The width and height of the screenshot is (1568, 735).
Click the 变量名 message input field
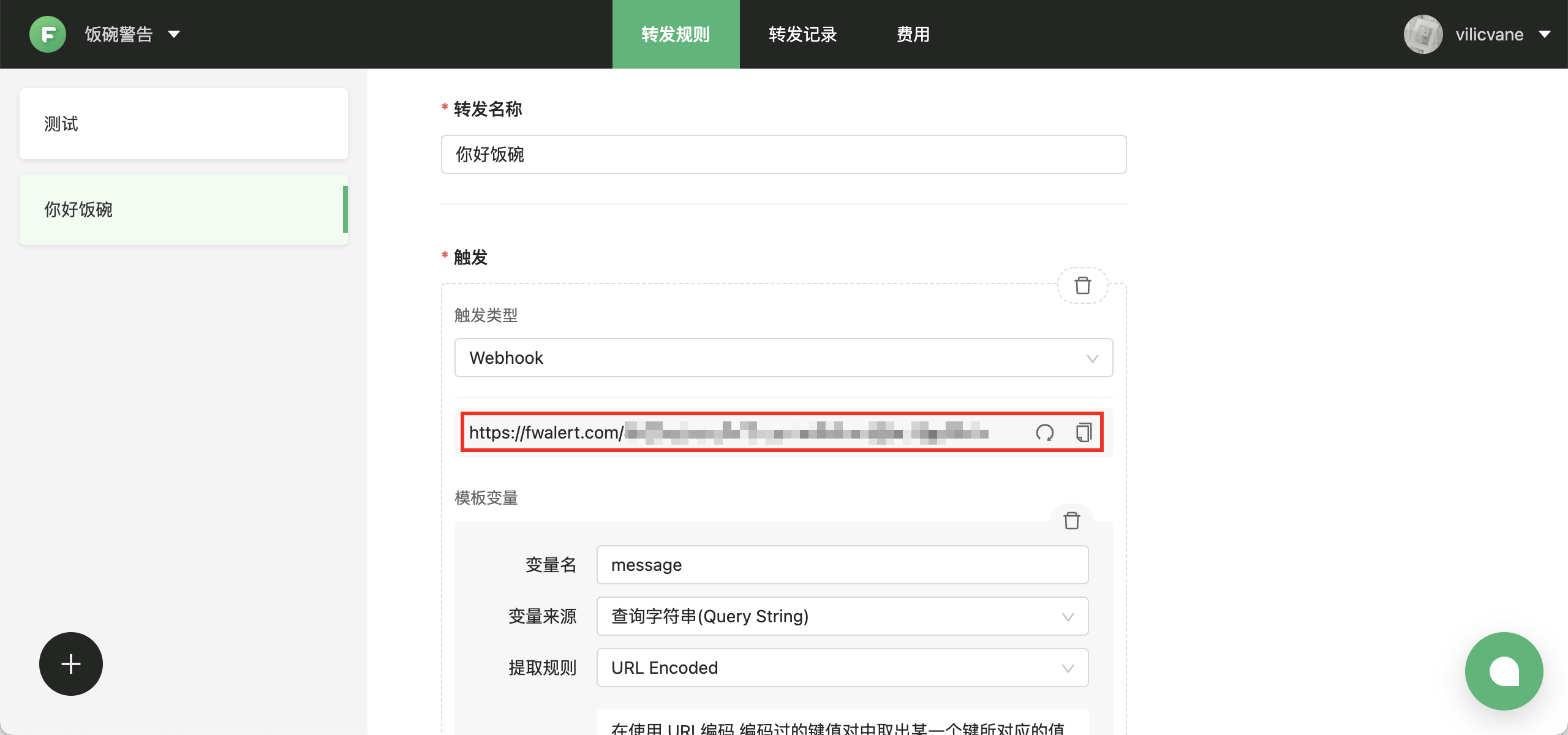pyautogui.click(x=842, y=565)
